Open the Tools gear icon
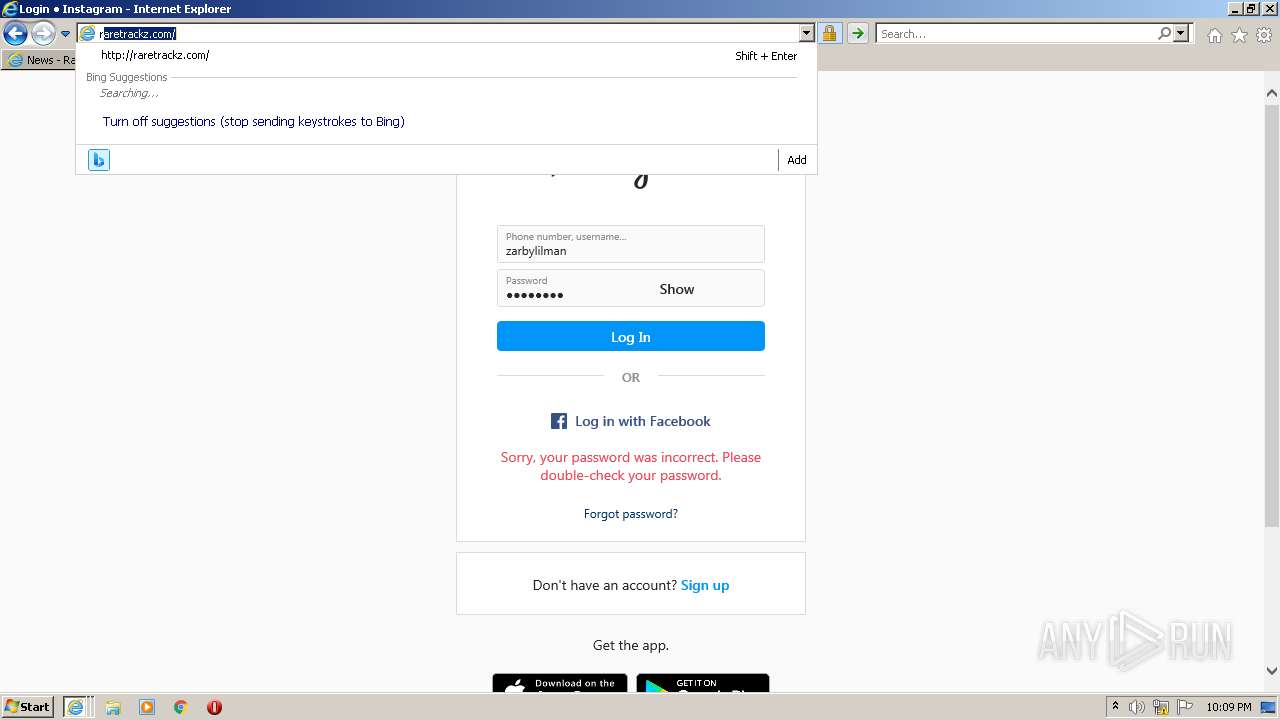Screen dimensions: 1280x720 coord(1264,35)
